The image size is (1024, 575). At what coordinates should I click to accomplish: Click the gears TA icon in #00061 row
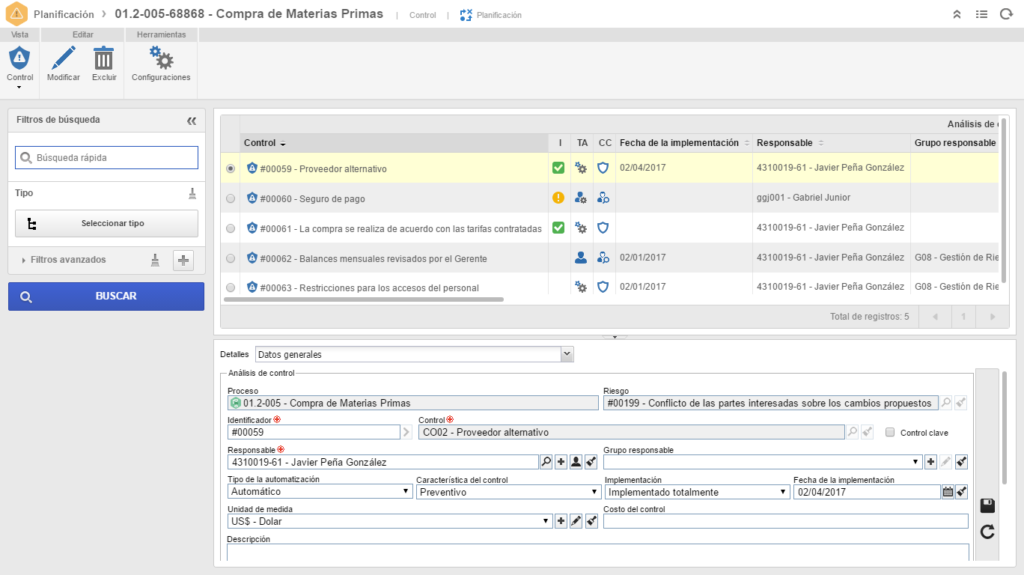581,228
